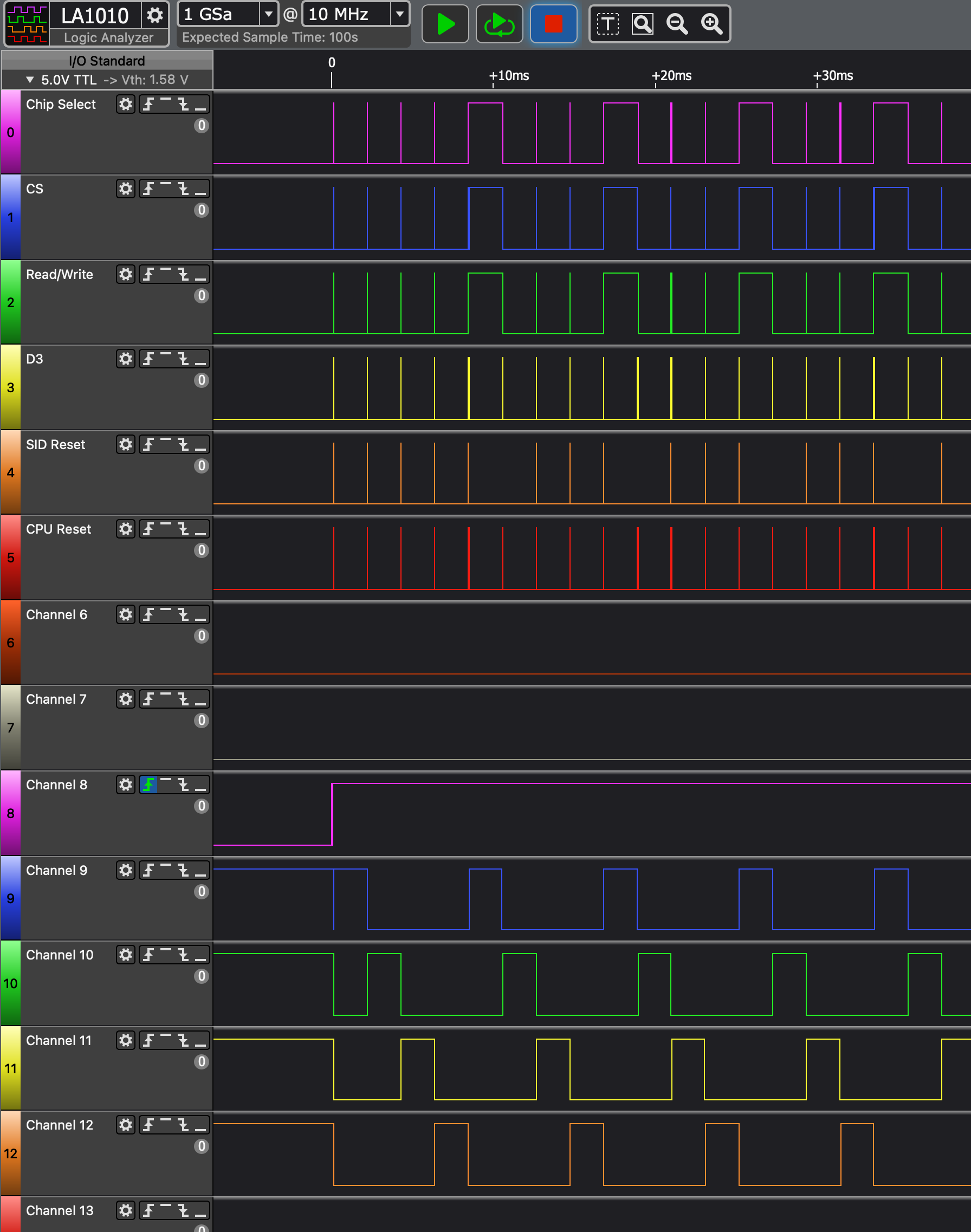Click the Read/Write channel name
This screenshot has width=971, height=1232.
click(60, 275)
